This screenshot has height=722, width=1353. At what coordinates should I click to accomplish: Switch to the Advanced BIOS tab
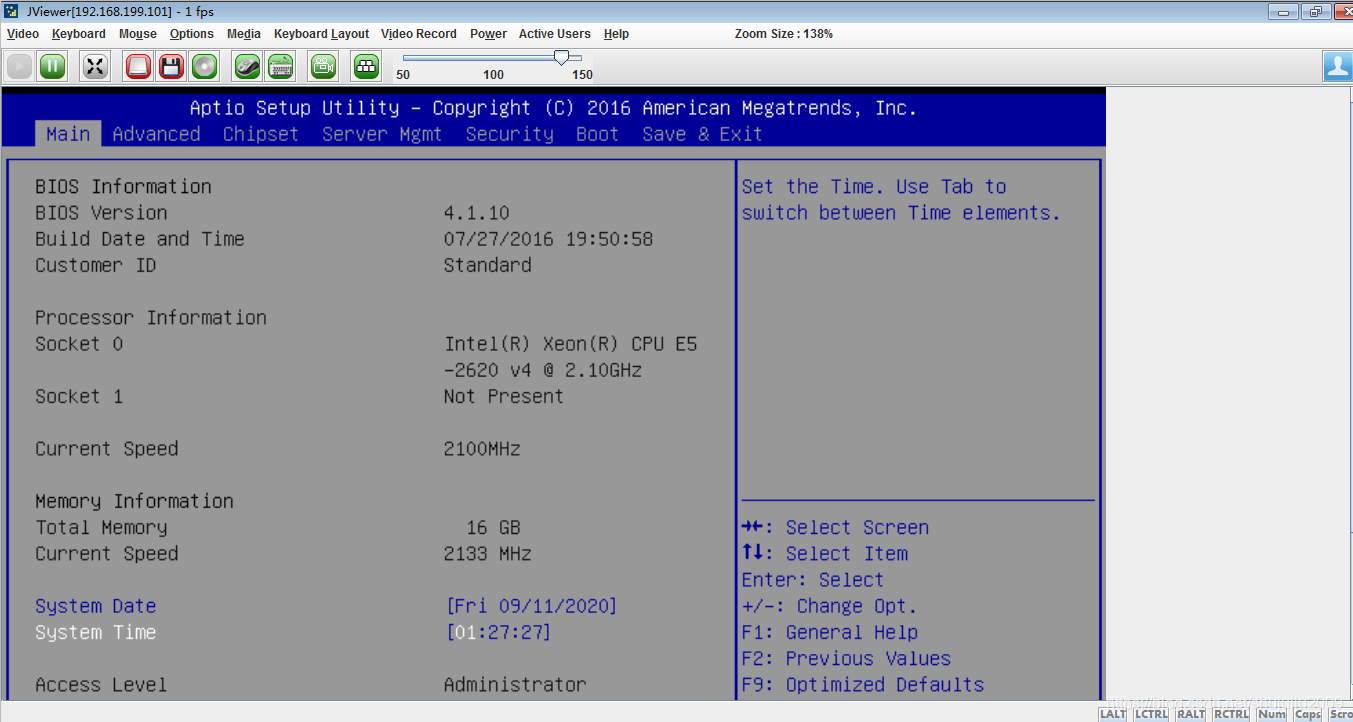coord(156,134)
